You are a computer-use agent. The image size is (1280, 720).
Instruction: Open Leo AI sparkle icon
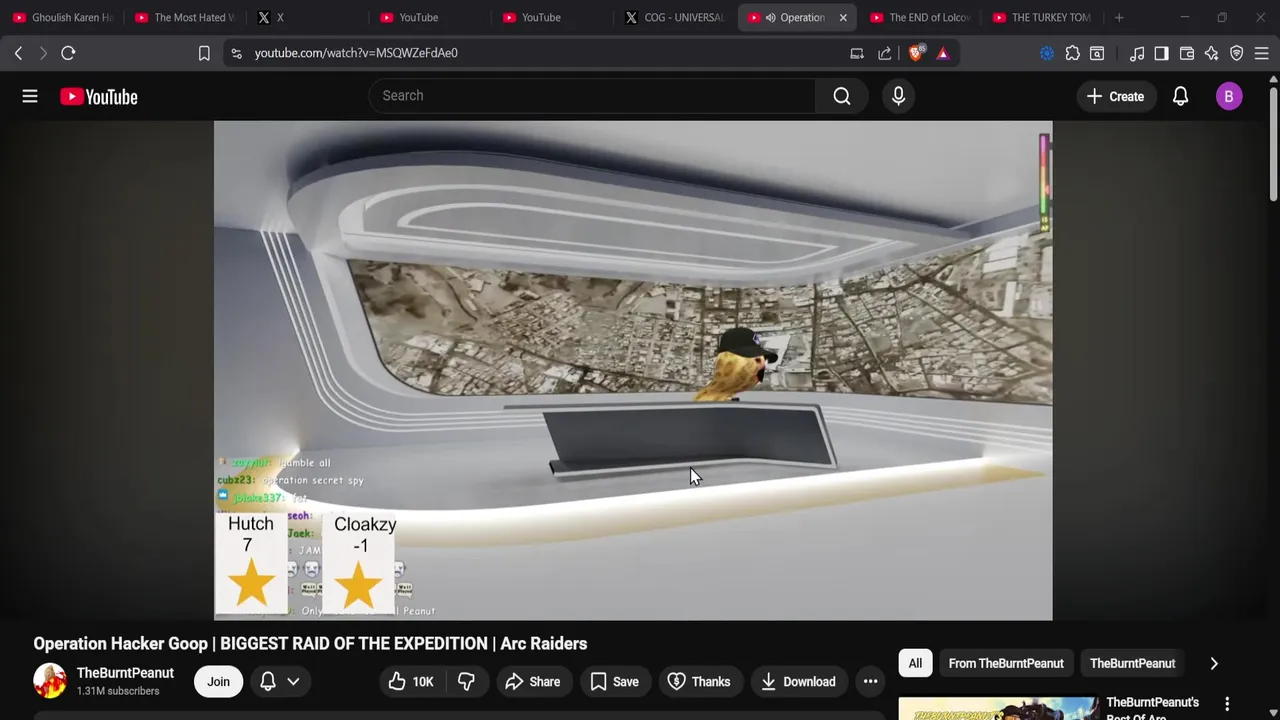[x=1212, y=53]
